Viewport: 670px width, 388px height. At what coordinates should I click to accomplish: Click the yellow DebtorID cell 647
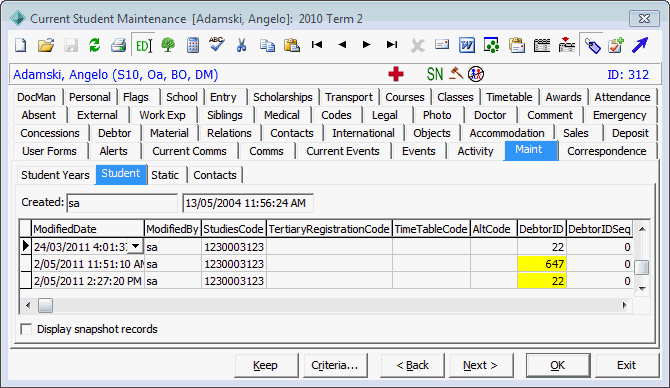click(x=542, y=264)
